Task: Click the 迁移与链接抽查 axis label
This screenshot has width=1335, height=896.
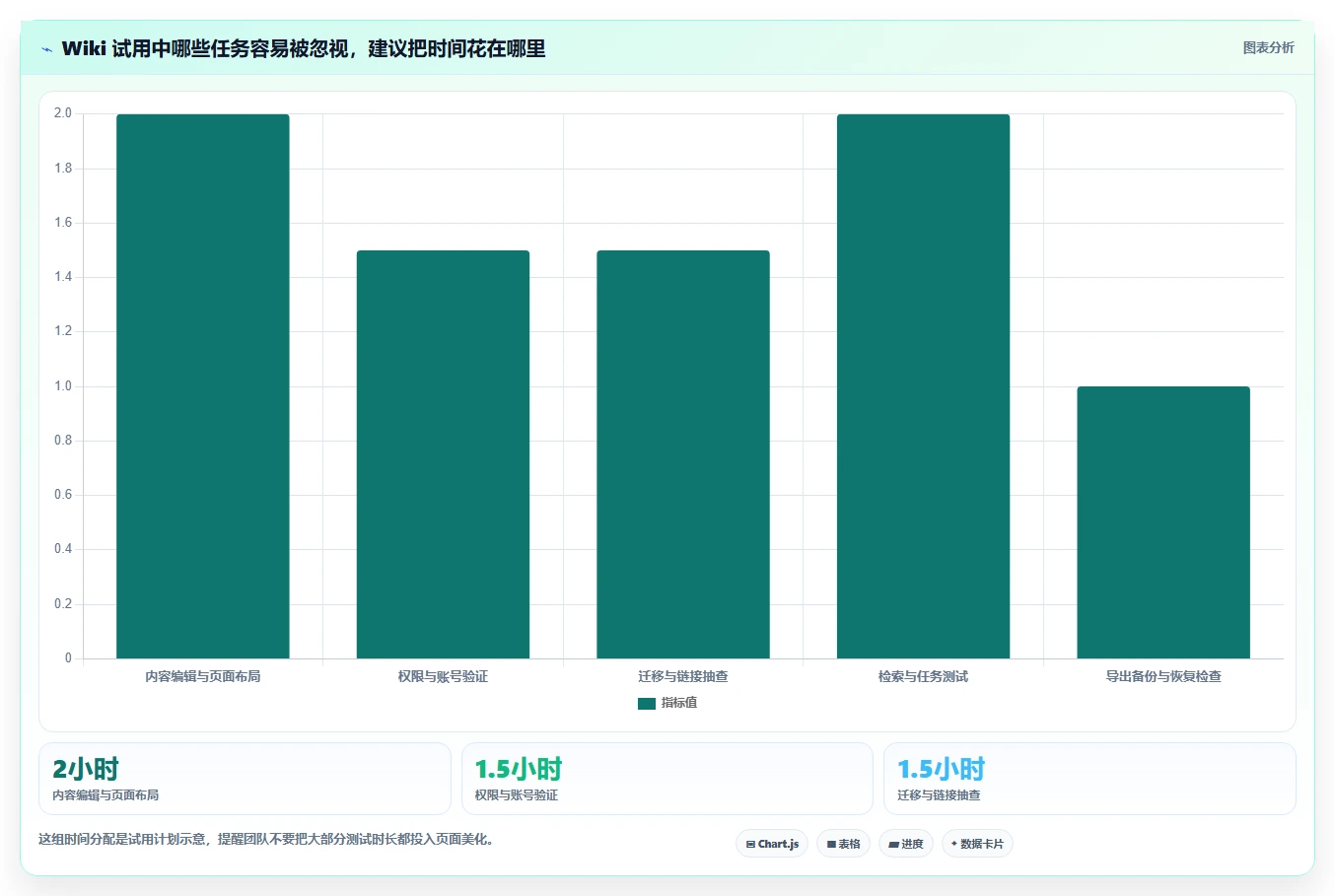Action: tap(683, 676)
